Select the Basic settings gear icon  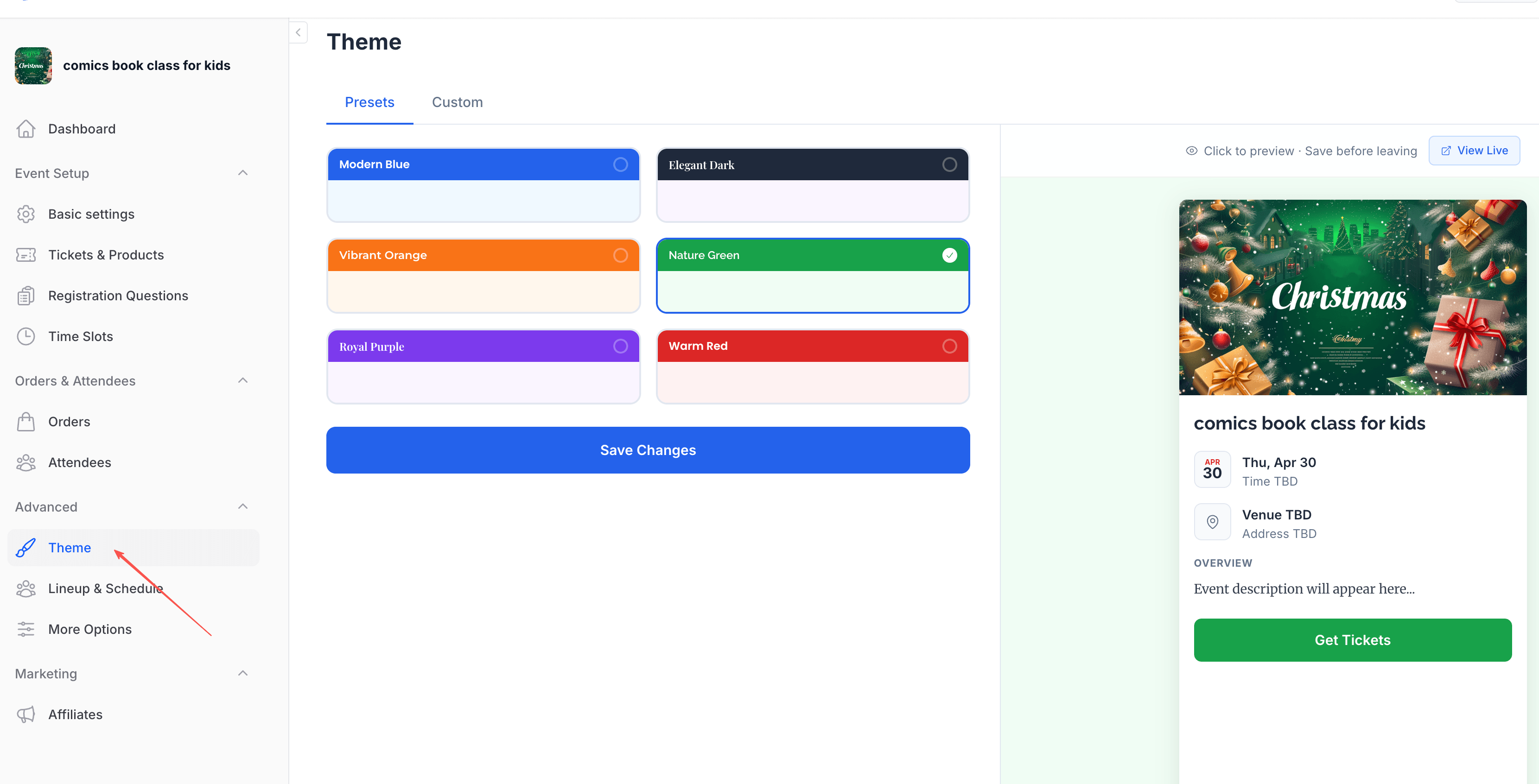click(x=26, y=214)
